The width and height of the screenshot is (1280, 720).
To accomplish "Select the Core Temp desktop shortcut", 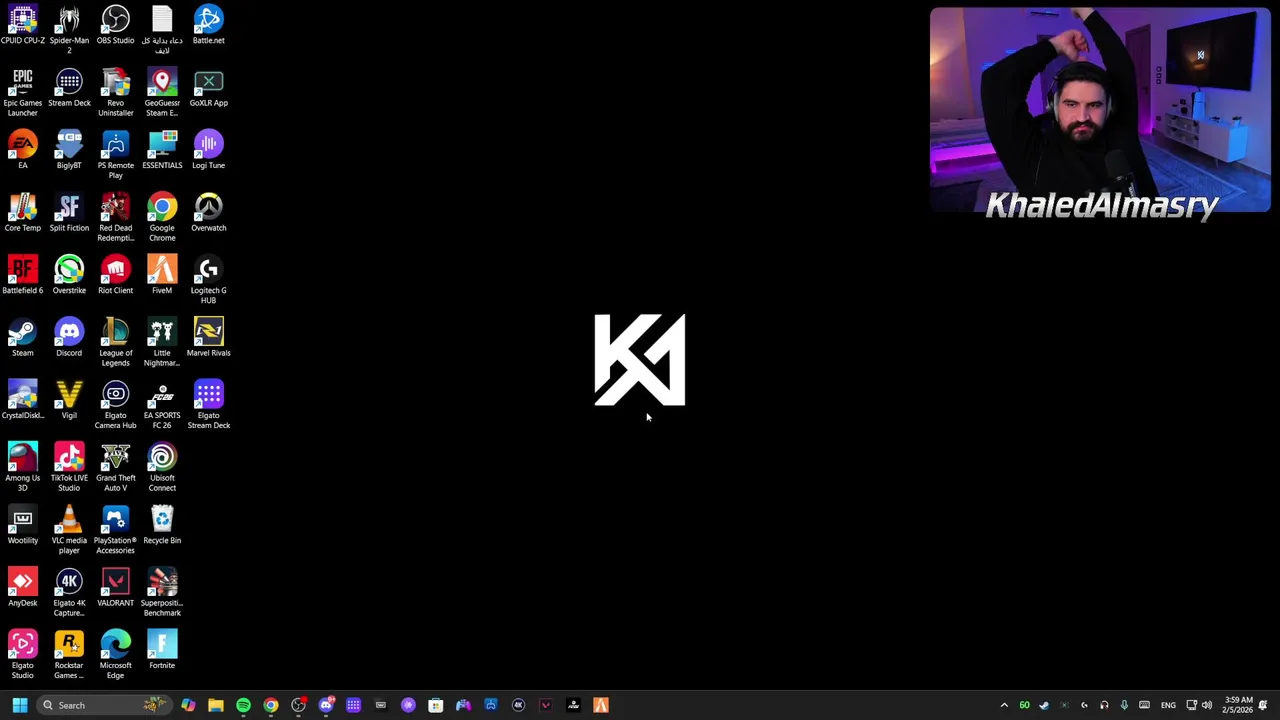I will tap(22, 213).
